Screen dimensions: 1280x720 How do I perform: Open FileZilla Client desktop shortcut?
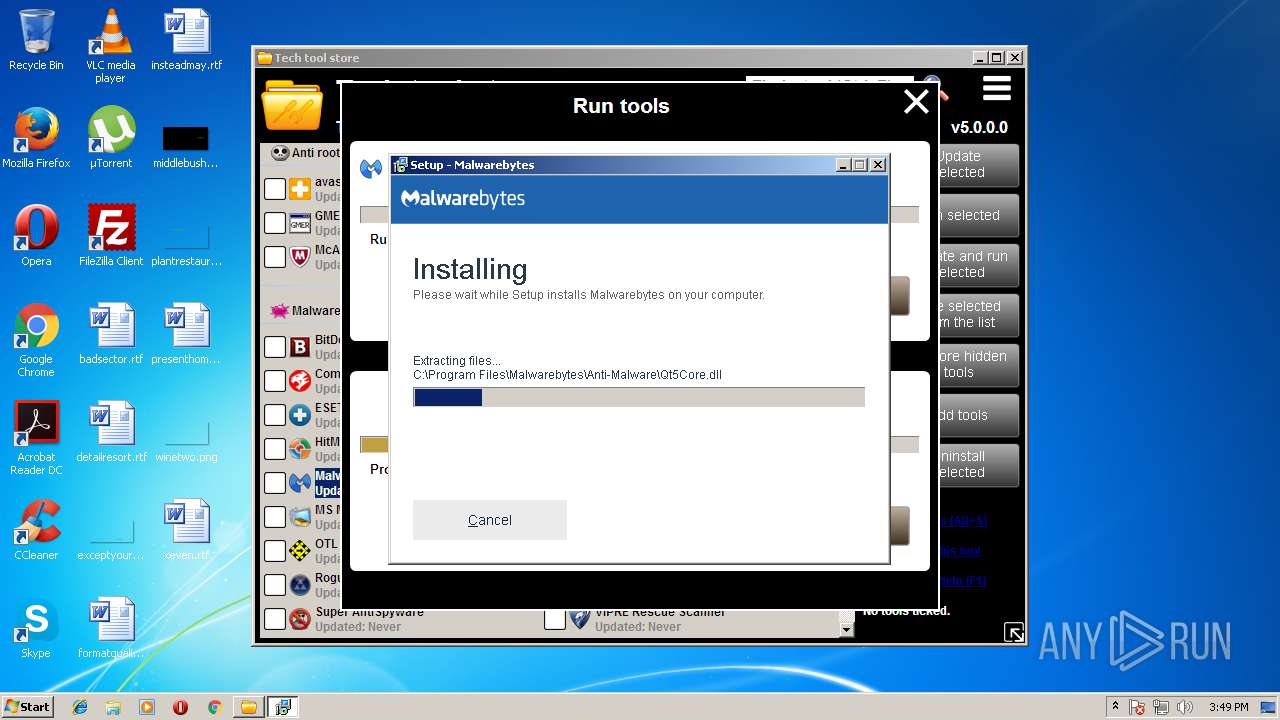point(111,236)
